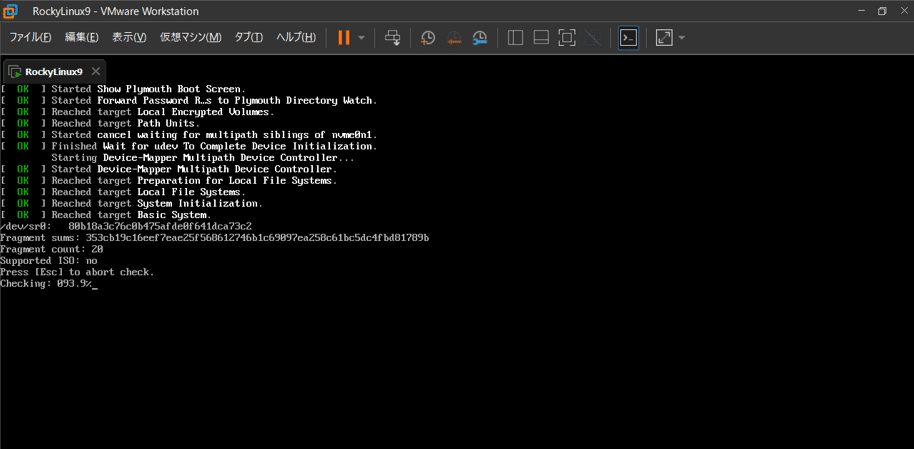
Task: Click the 'Fragment sums' line in console
Action: coord(215,238)
